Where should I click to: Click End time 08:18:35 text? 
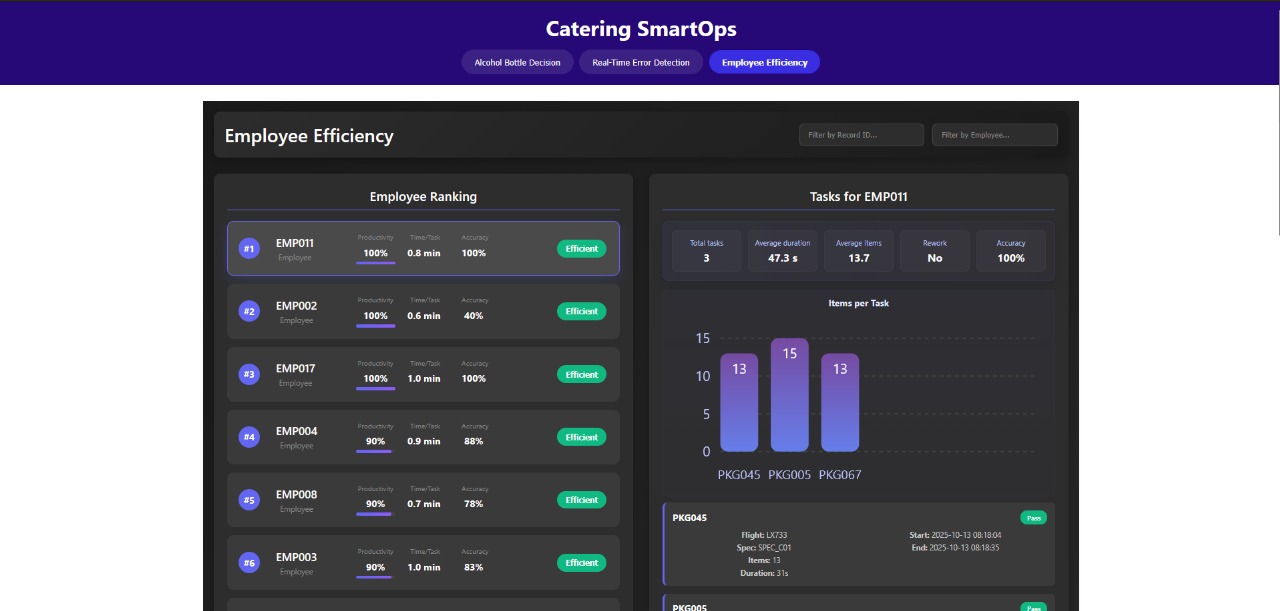(955, 548)
